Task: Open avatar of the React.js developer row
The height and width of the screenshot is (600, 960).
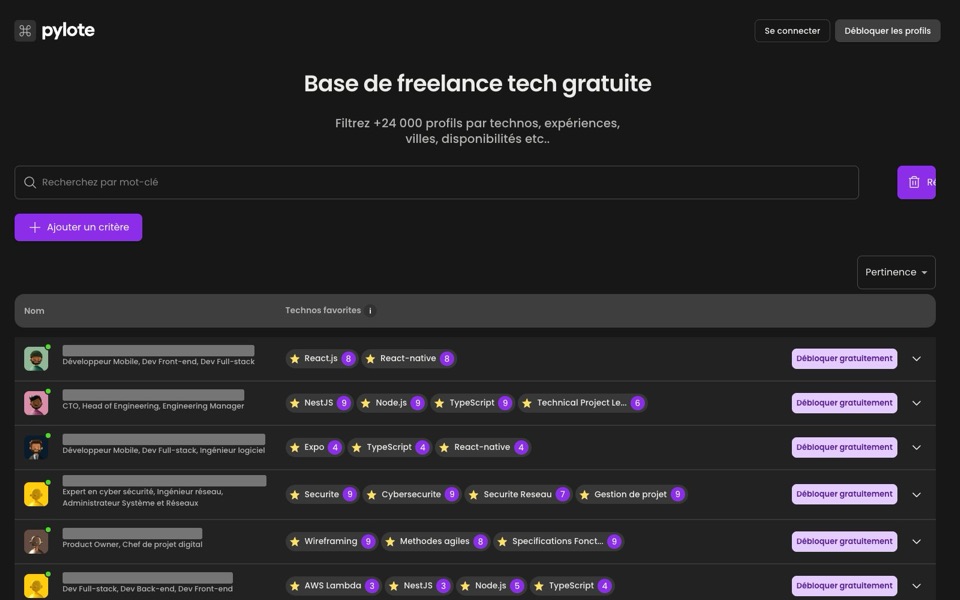Action: [36, 359]
